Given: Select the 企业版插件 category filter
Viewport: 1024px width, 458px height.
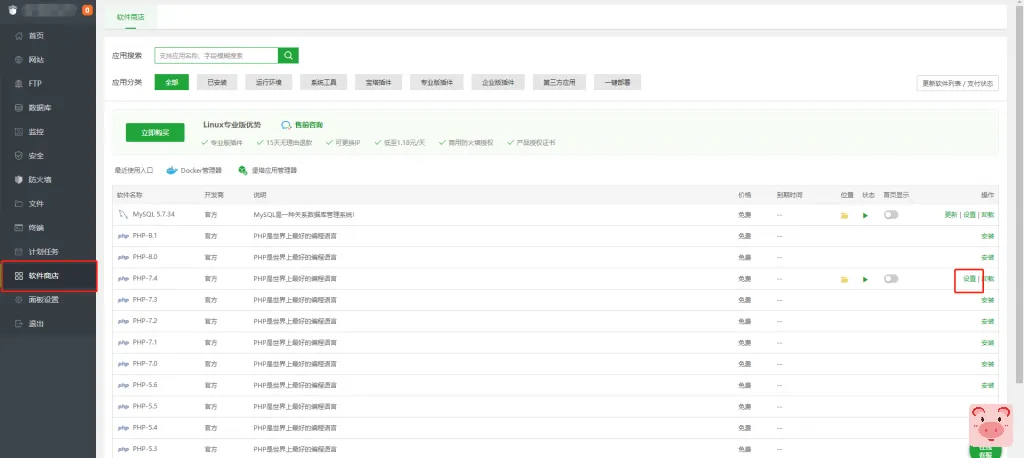Looking at the screenshot, I should tap(498, 82).
